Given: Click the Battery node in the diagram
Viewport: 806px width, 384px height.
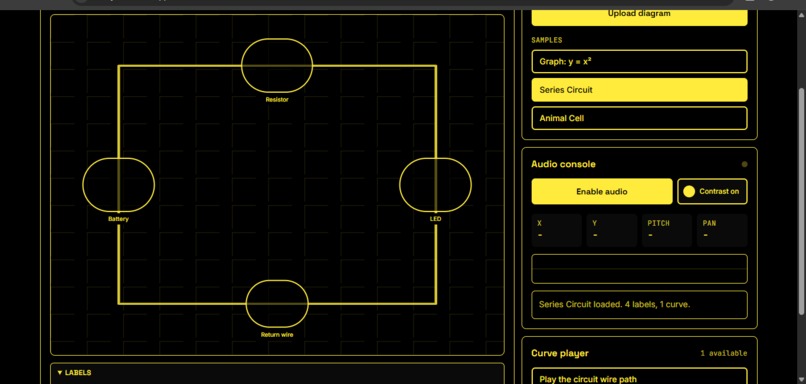Looking at the screenshot, I should point(118,185).
